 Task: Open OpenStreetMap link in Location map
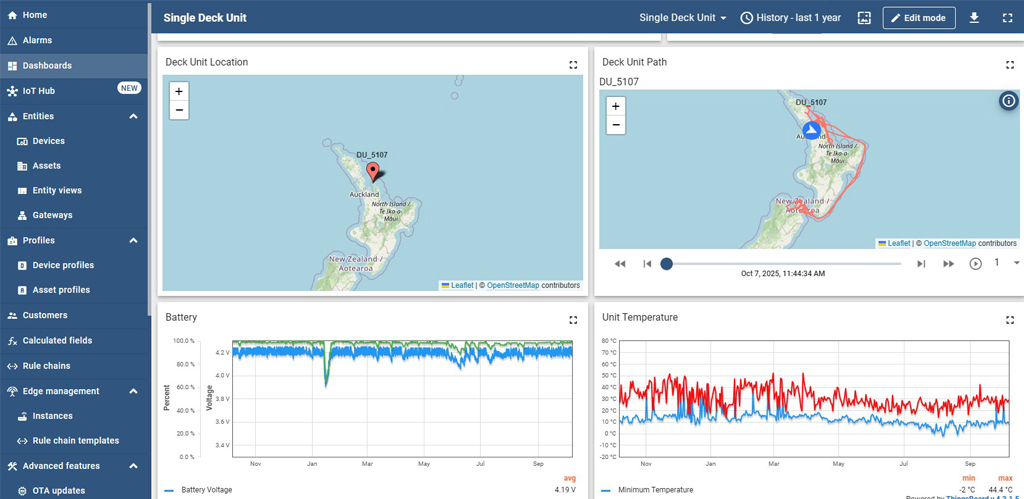coord(513,285)
